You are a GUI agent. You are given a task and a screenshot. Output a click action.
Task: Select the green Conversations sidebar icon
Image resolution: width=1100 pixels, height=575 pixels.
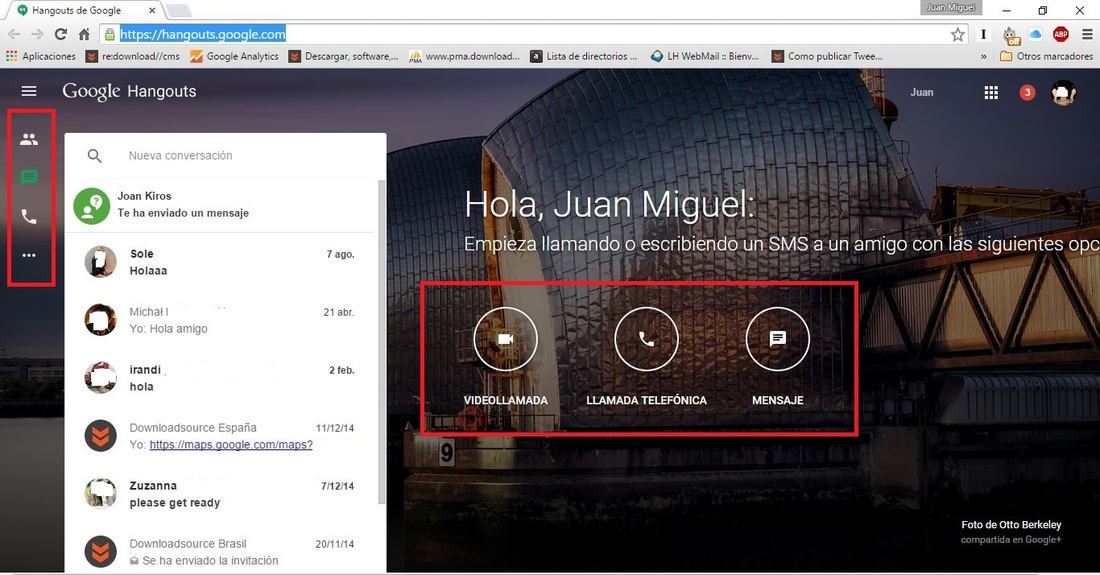(x=29, y=177)
